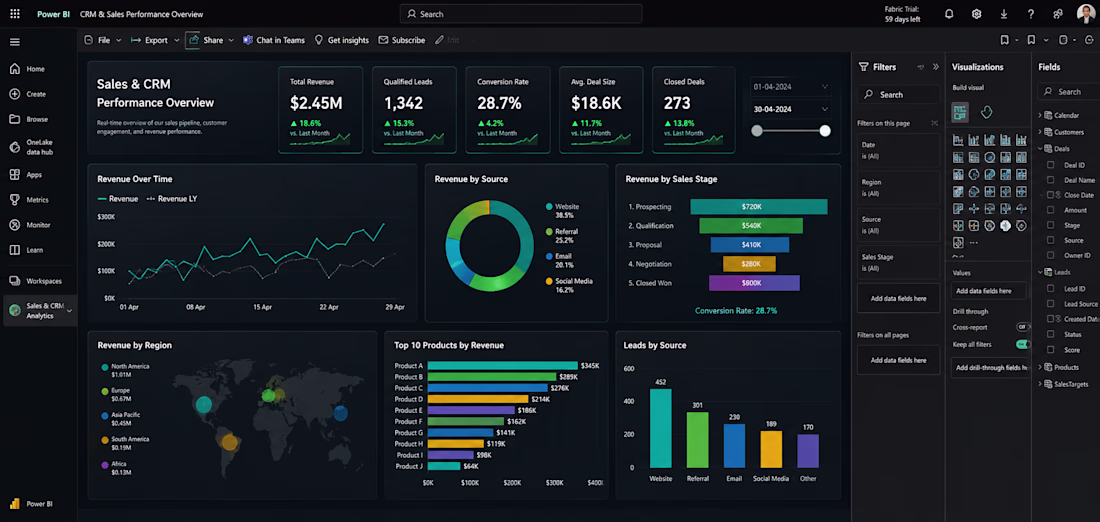Check the Deal Name field
This screenshot has width=1100, height=522.
point(1050,180)
